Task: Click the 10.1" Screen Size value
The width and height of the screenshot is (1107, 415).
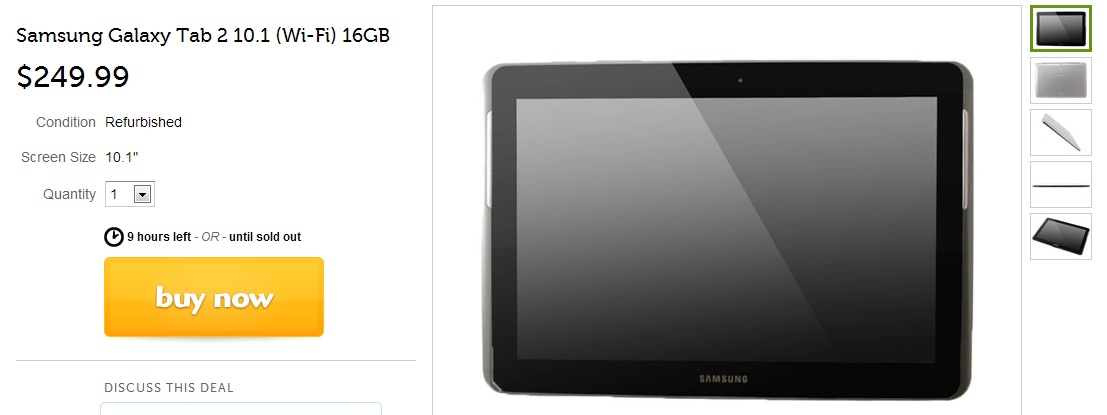Action: (121, 157)
